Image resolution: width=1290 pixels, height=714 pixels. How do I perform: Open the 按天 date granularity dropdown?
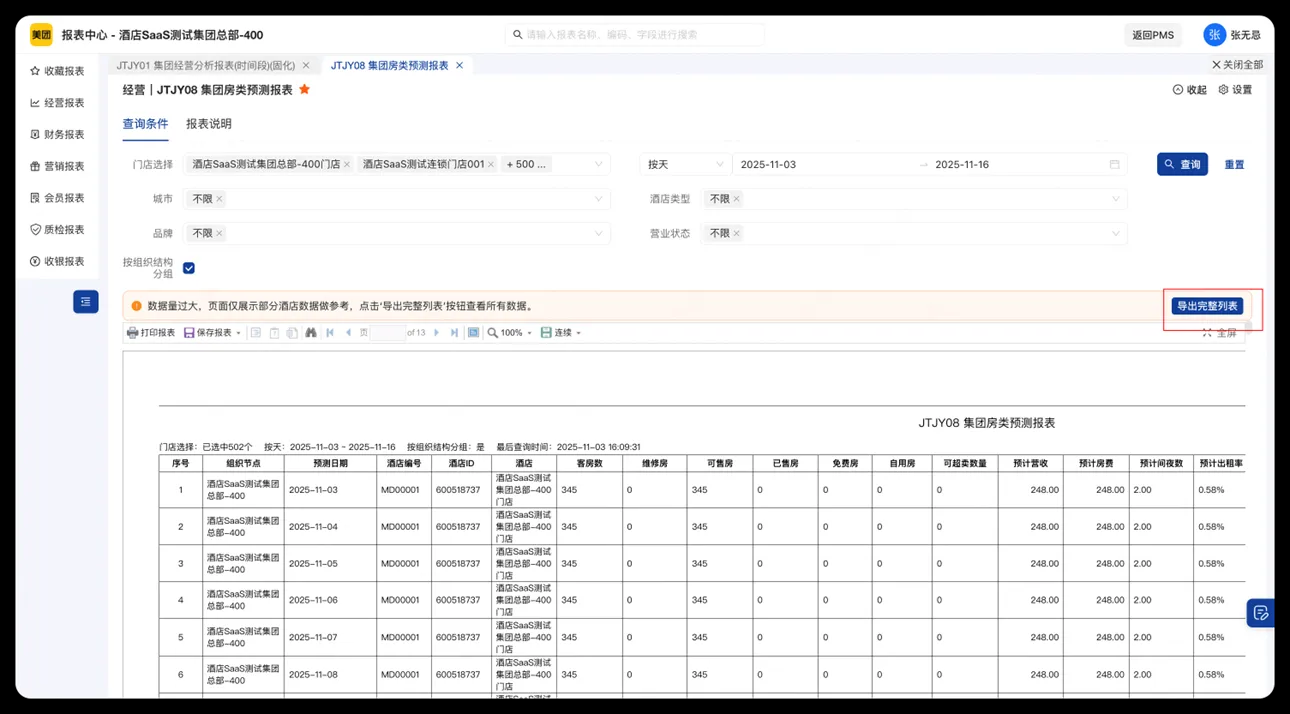pyautogui.click(x=684, y=163)
